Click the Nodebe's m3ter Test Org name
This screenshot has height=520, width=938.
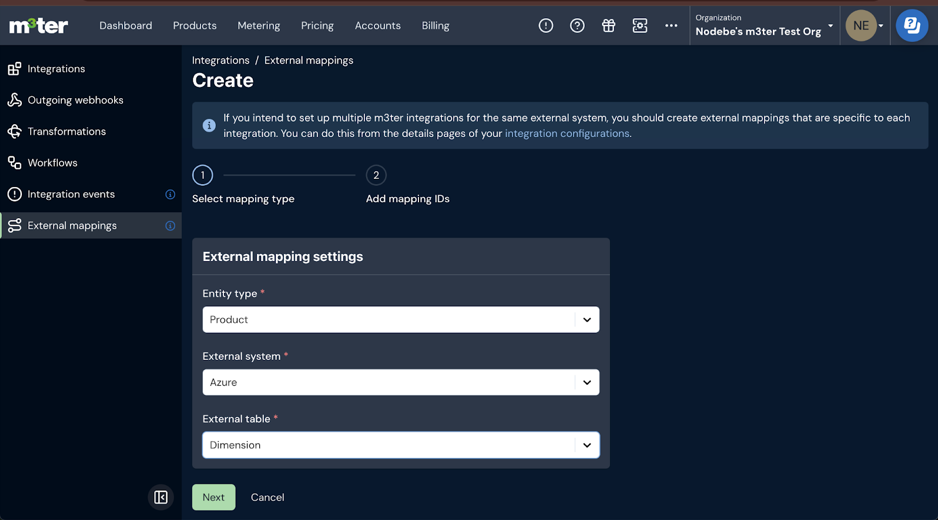(758, 32)
